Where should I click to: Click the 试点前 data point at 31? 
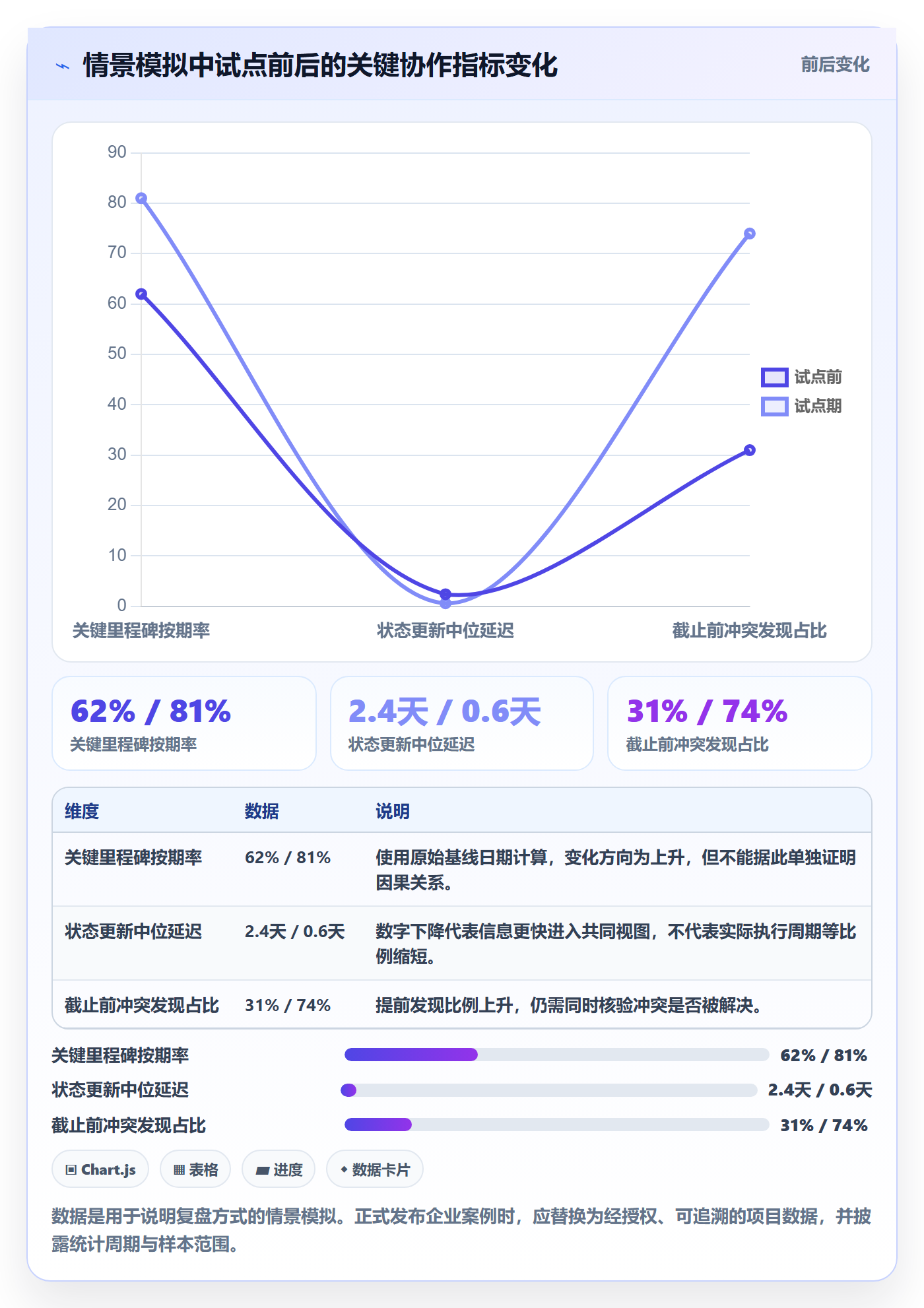[749, 450]
